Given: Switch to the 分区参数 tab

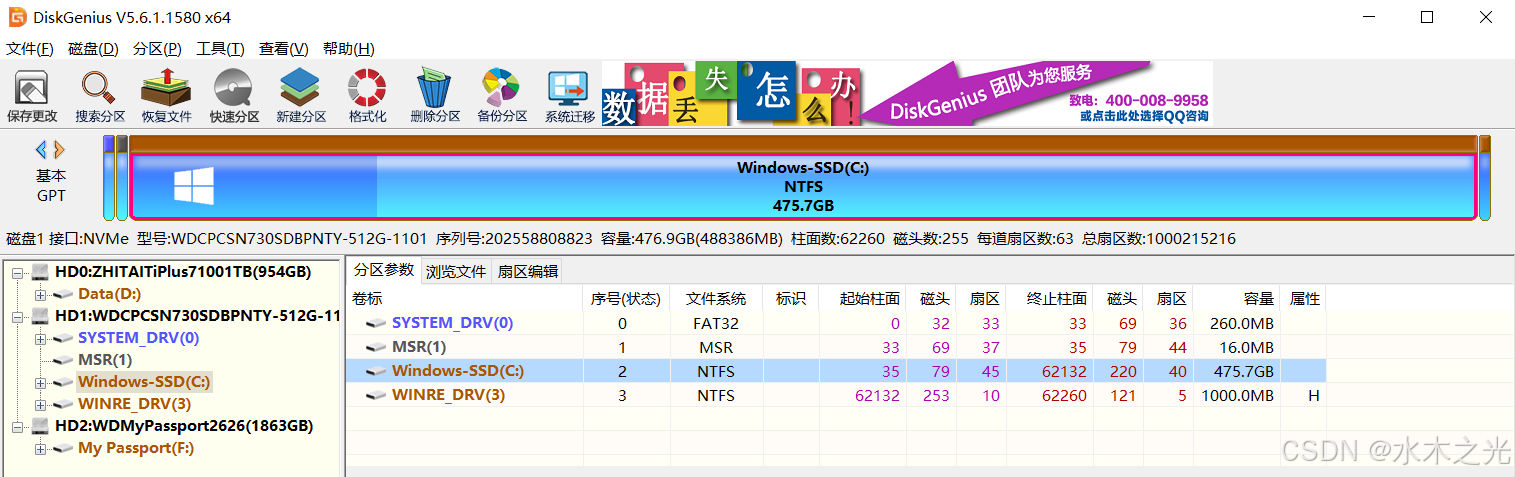Looking at the screenshot, I should point(384,271).
